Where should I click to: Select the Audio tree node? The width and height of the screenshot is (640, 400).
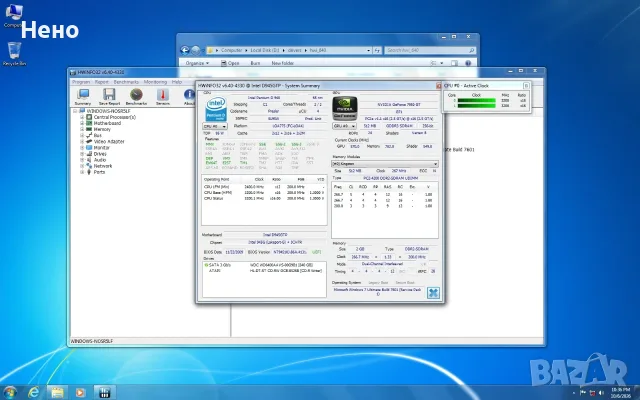point(100,160)
